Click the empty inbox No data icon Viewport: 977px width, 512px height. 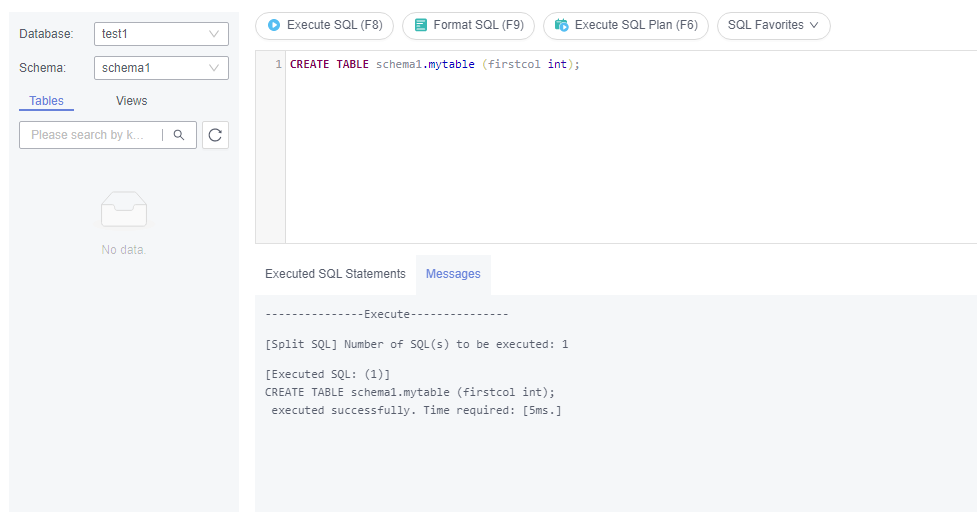(x=124, y=209)
